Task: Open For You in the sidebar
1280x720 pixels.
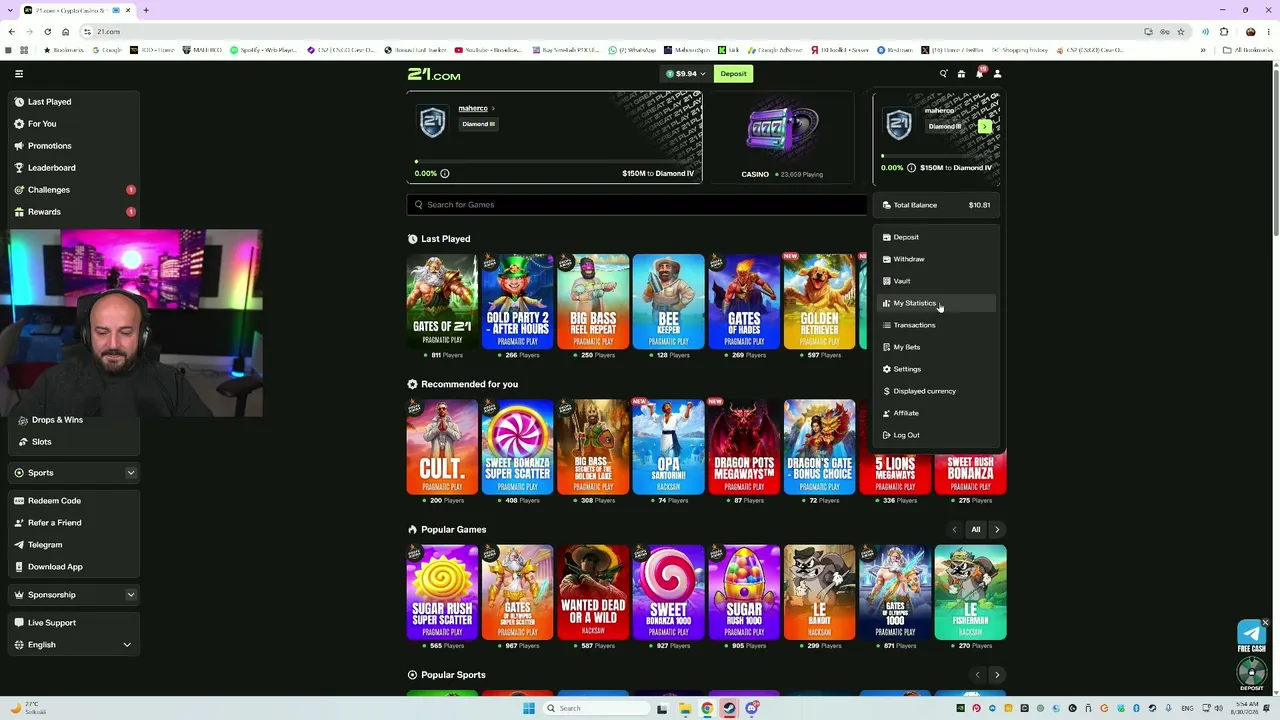Action: [x=75, y=124]
